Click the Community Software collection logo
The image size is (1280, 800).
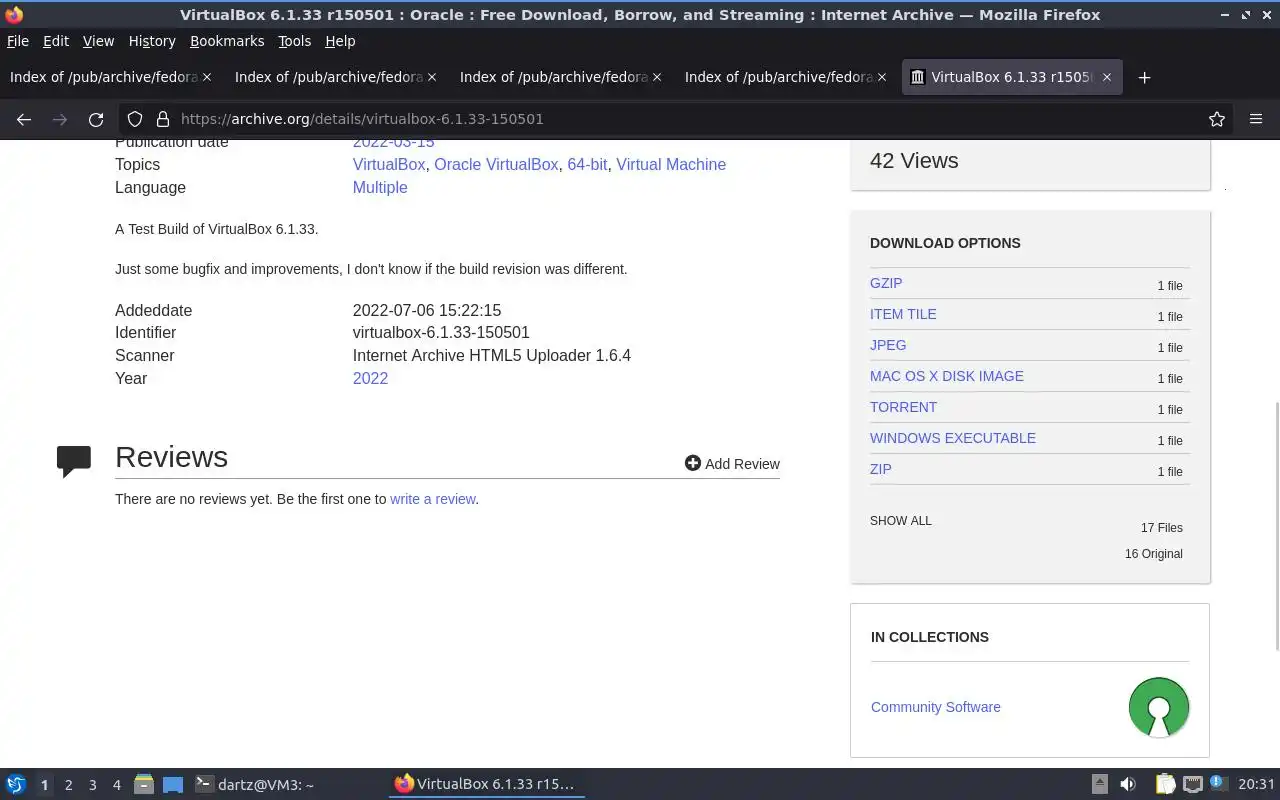coord(1159,707)
